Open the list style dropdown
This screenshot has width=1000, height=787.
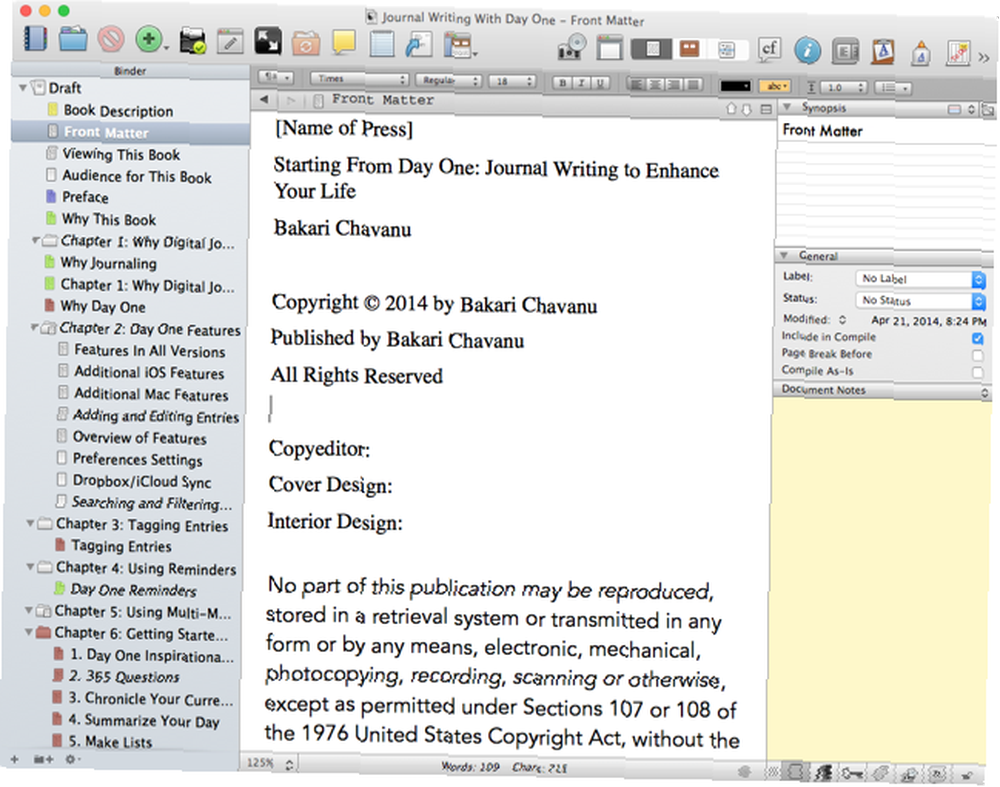(893, 88)
